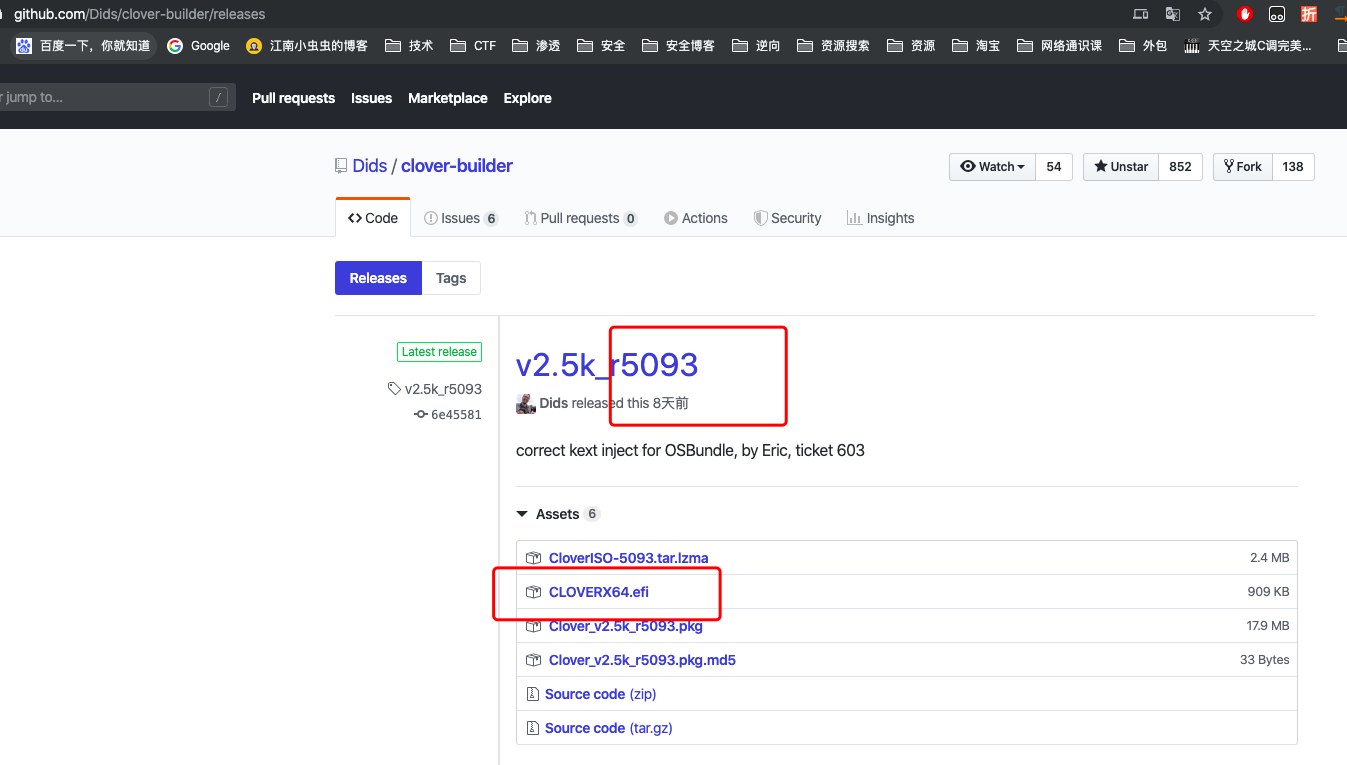This screenshot has width=1347, height=765.
Task: Switch to the repository Issues tab
Action: [x=461, y=218]
